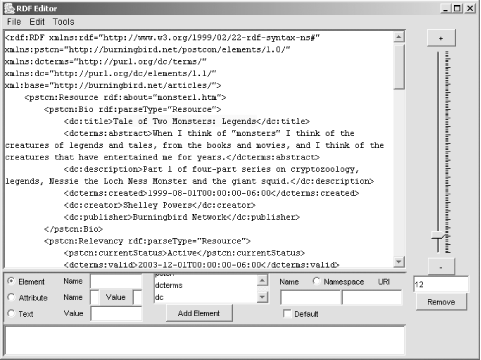Click the editor vertical scrollbar thumb

click(399, 67)
